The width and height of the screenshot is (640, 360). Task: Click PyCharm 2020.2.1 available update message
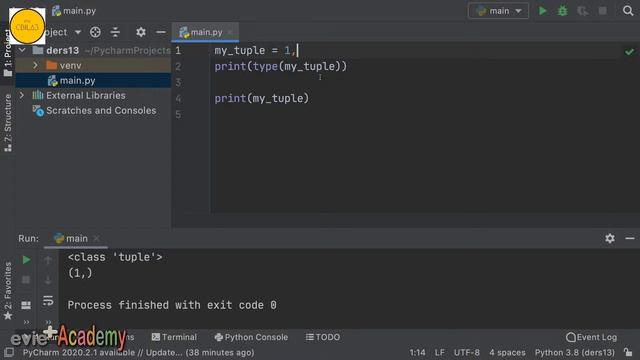tap(138, 353)
